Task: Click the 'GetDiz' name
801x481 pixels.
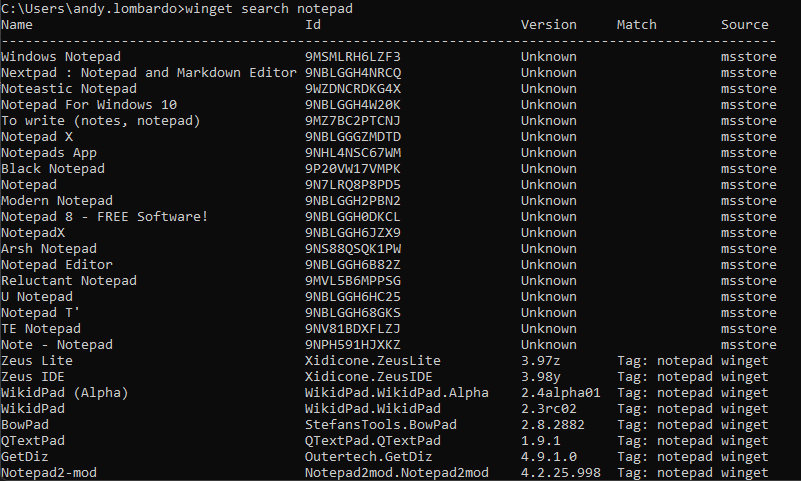Action: pos(25,457)
